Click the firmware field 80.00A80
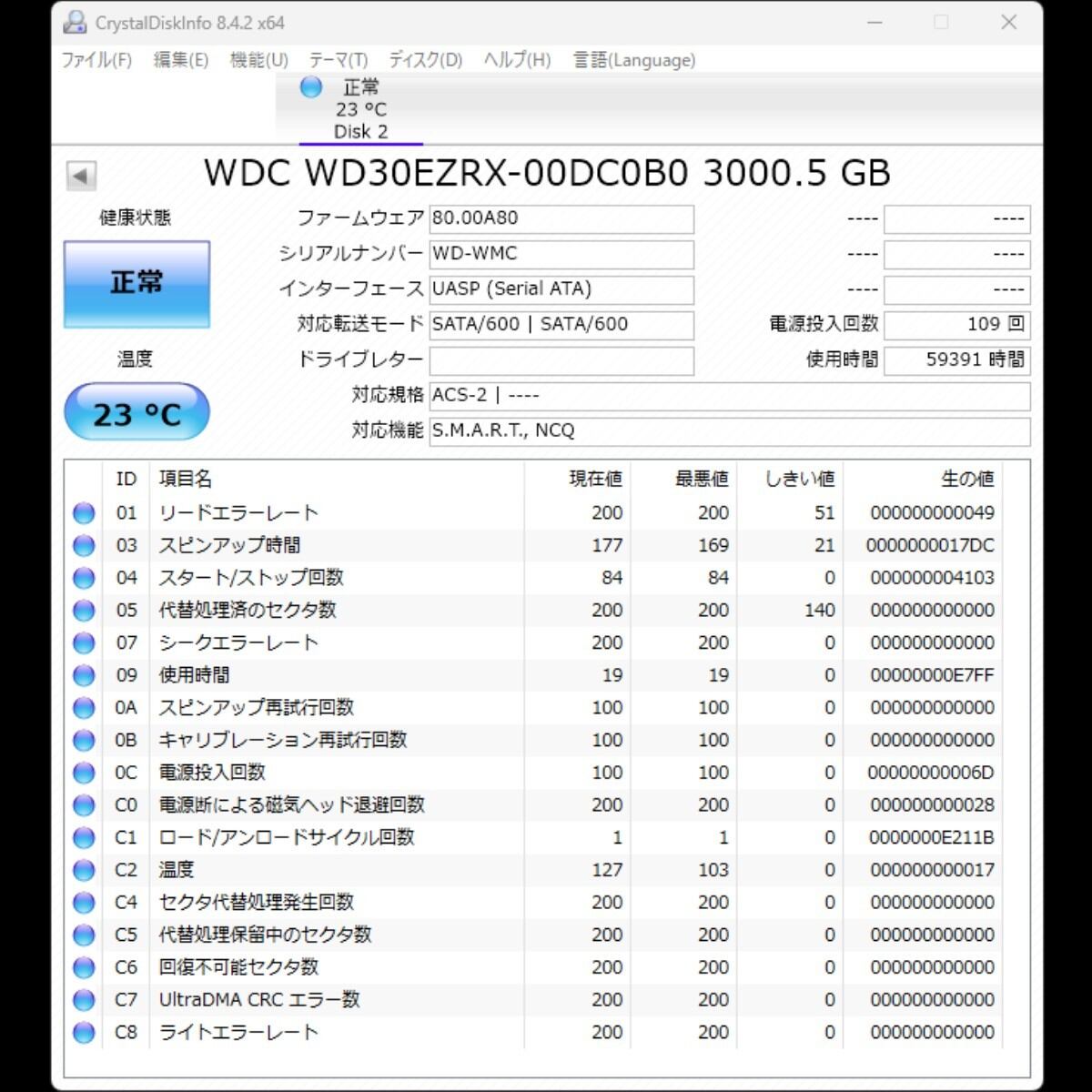 (561, 218)
